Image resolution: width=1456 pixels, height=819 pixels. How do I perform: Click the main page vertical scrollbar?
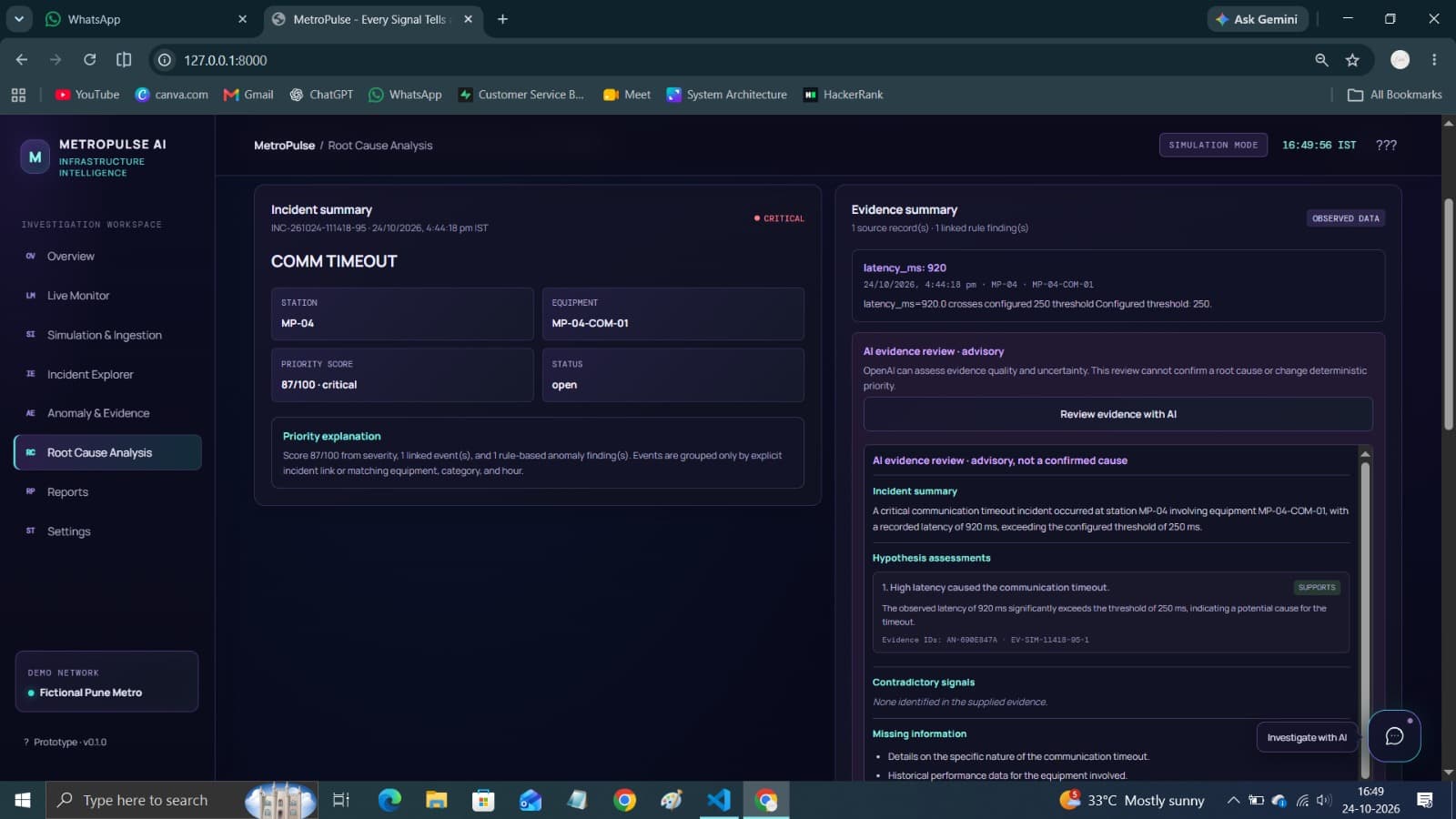point(1448,314)
